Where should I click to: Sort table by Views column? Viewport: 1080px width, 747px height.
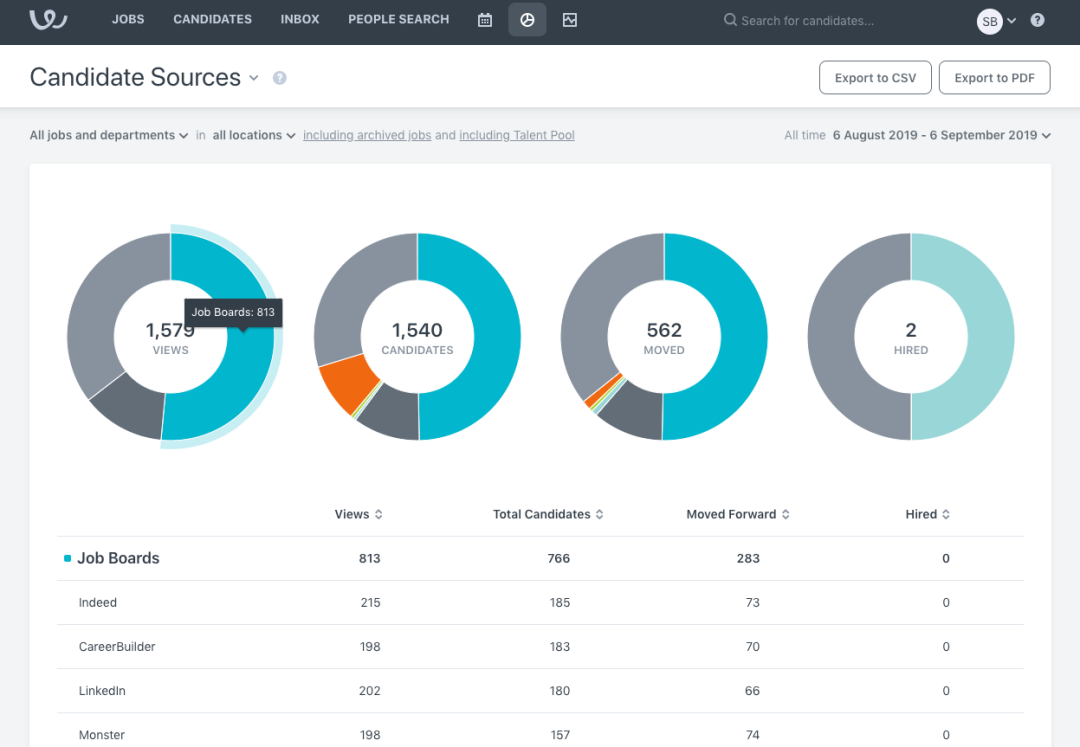(358, 514)
